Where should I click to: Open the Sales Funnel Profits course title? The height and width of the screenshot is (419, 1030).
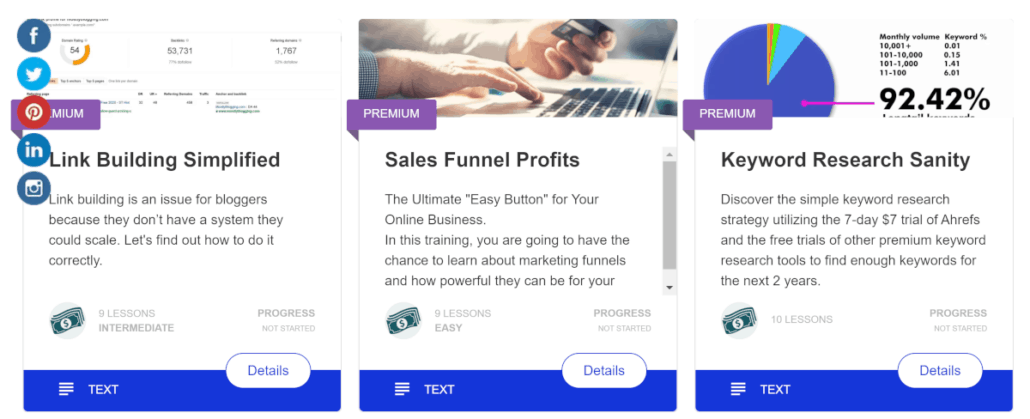482,159
